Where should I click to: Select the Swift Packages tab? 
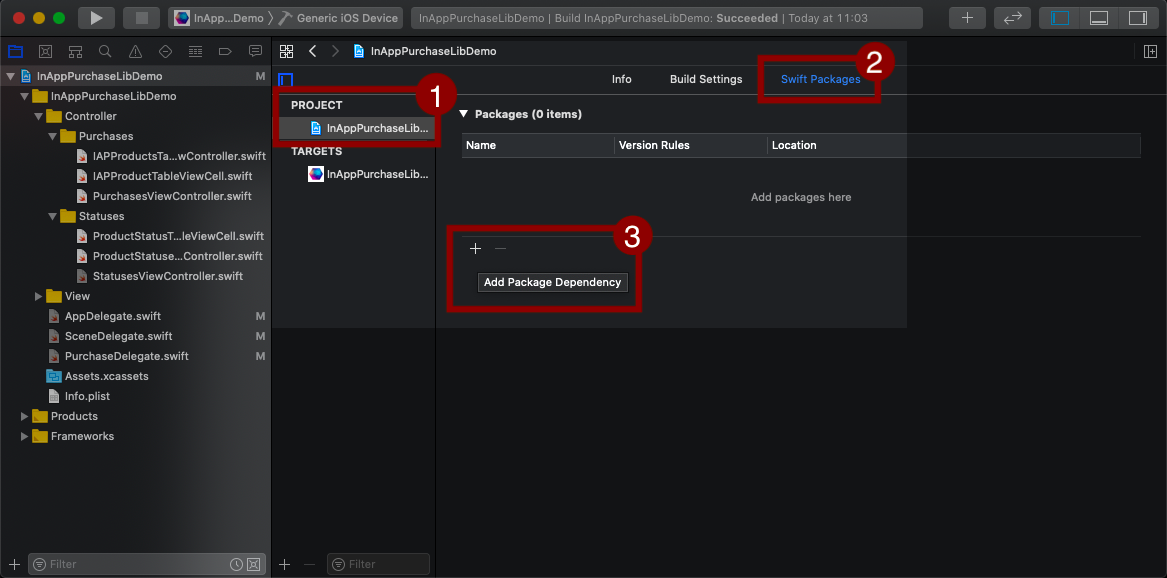pos(820,80)
